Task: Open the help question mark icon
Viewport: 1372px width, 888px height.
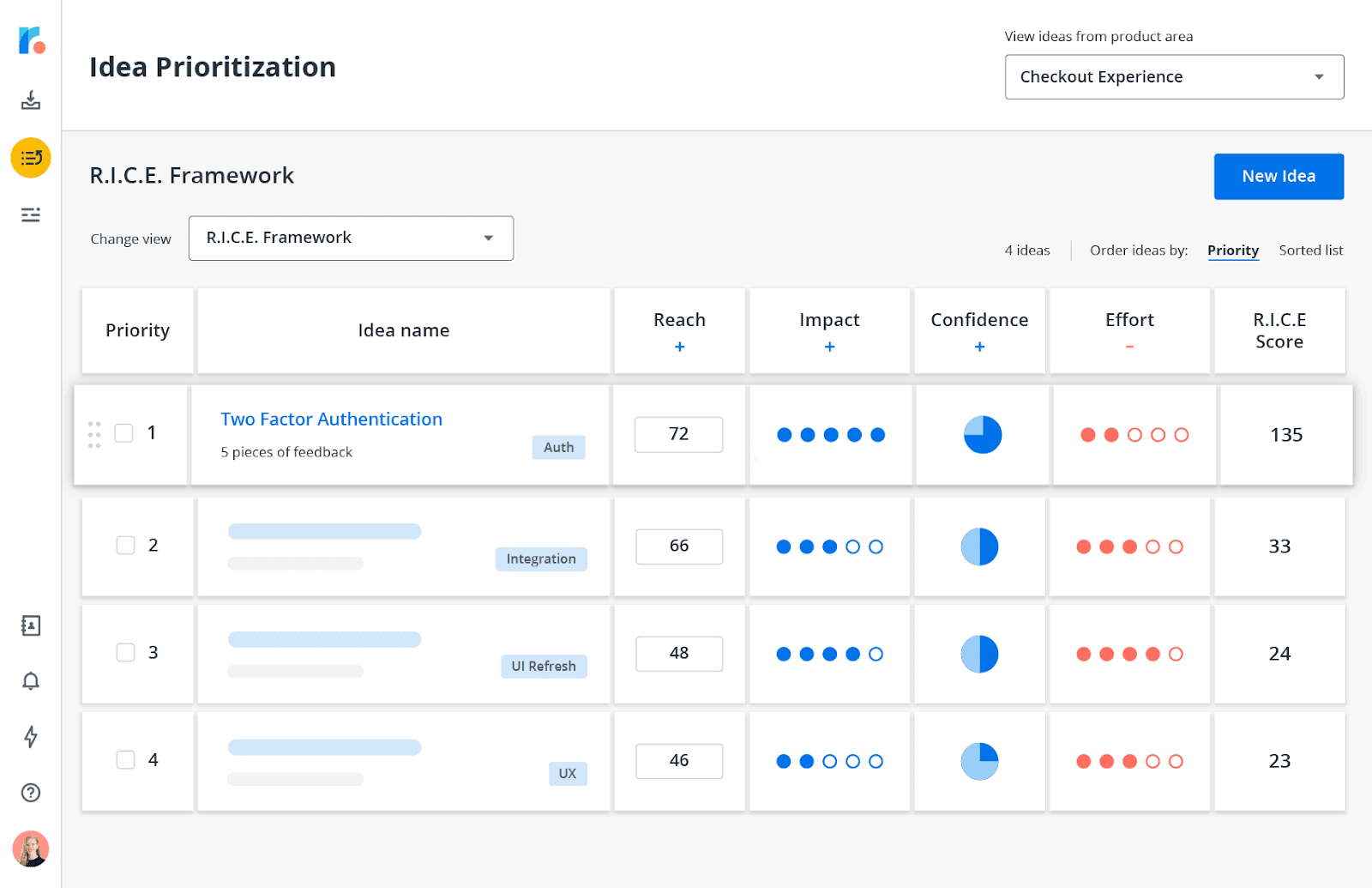Action: pyautogui.click(x=31, y=793)
